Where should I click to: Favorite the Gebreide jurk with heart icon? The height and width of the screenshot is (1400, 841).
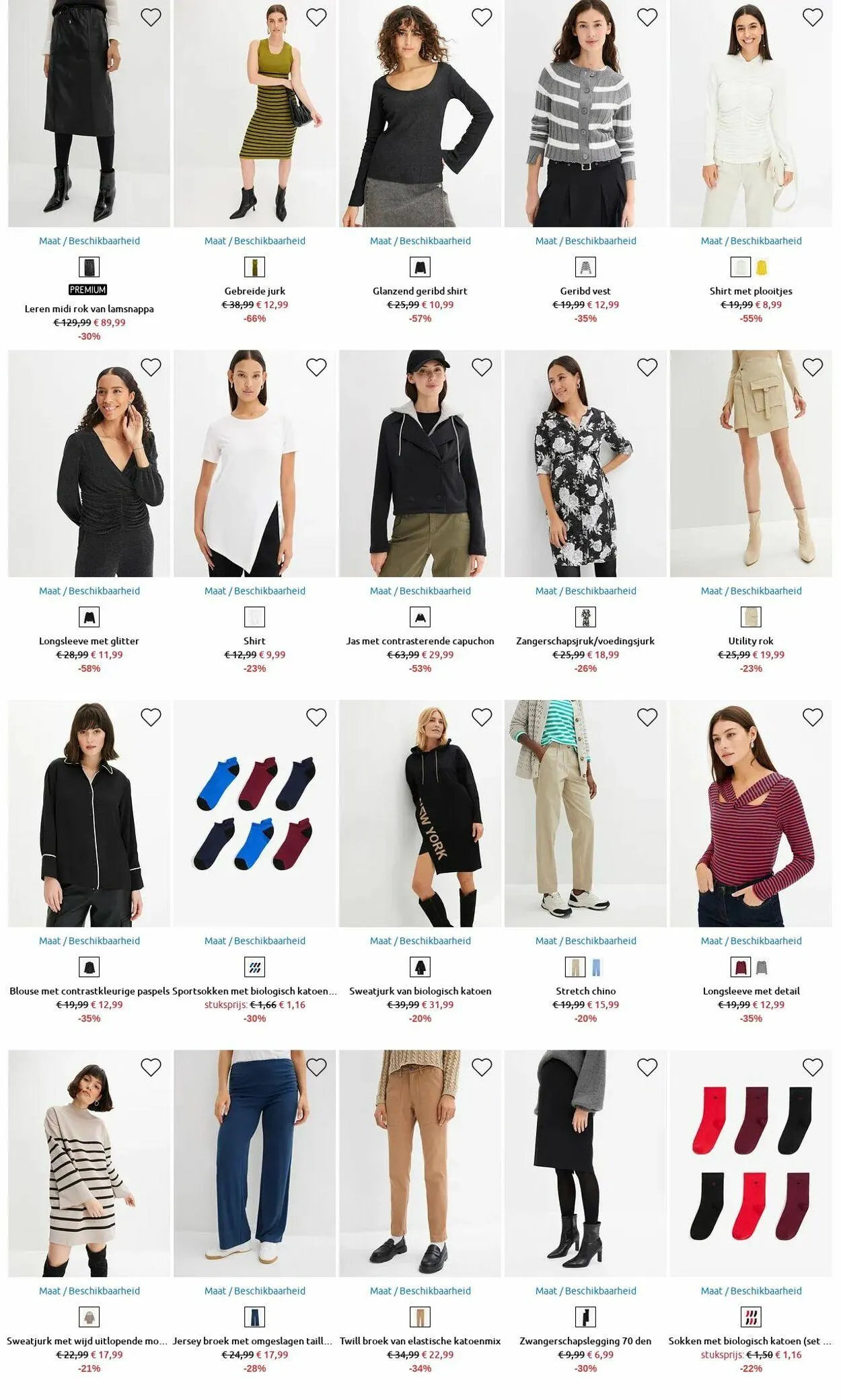click(x=316, y=17)
